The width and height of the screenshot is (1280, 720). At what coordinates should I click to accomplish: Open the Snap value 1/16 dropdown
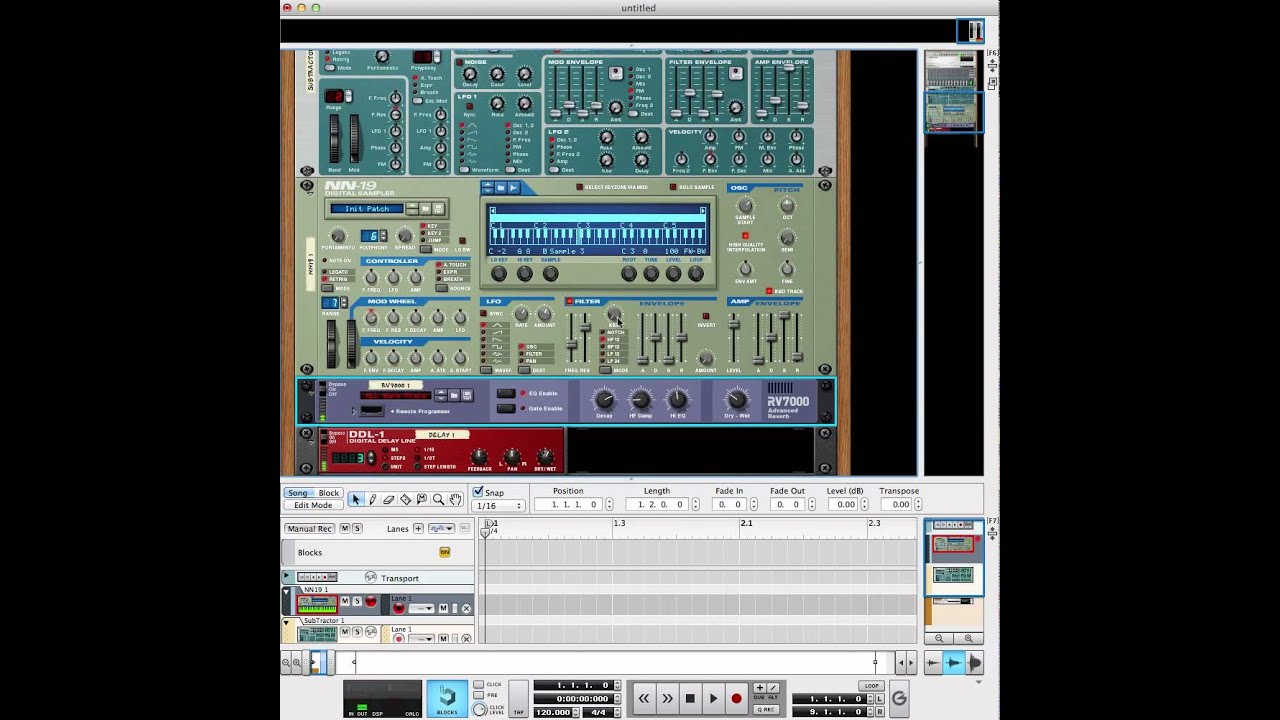[499, 506]
